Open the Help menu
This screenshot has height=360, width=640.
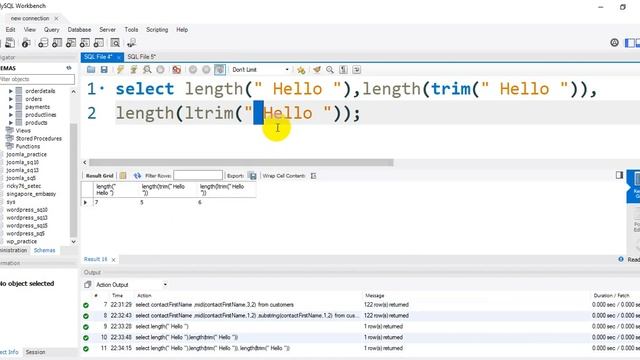[x=182, y=30]
